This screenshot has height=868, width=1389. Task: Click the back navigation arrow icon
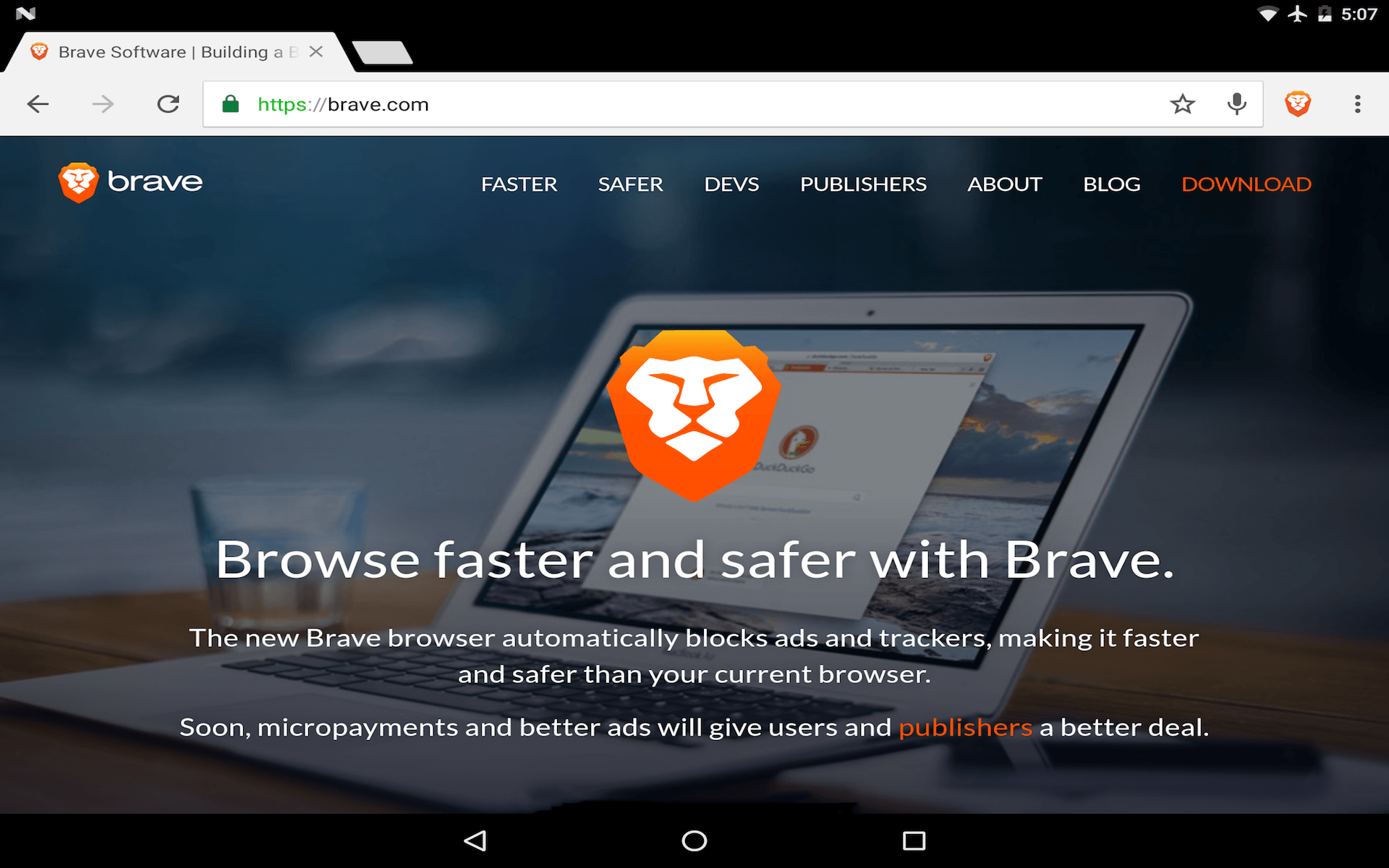pos(36,103)
